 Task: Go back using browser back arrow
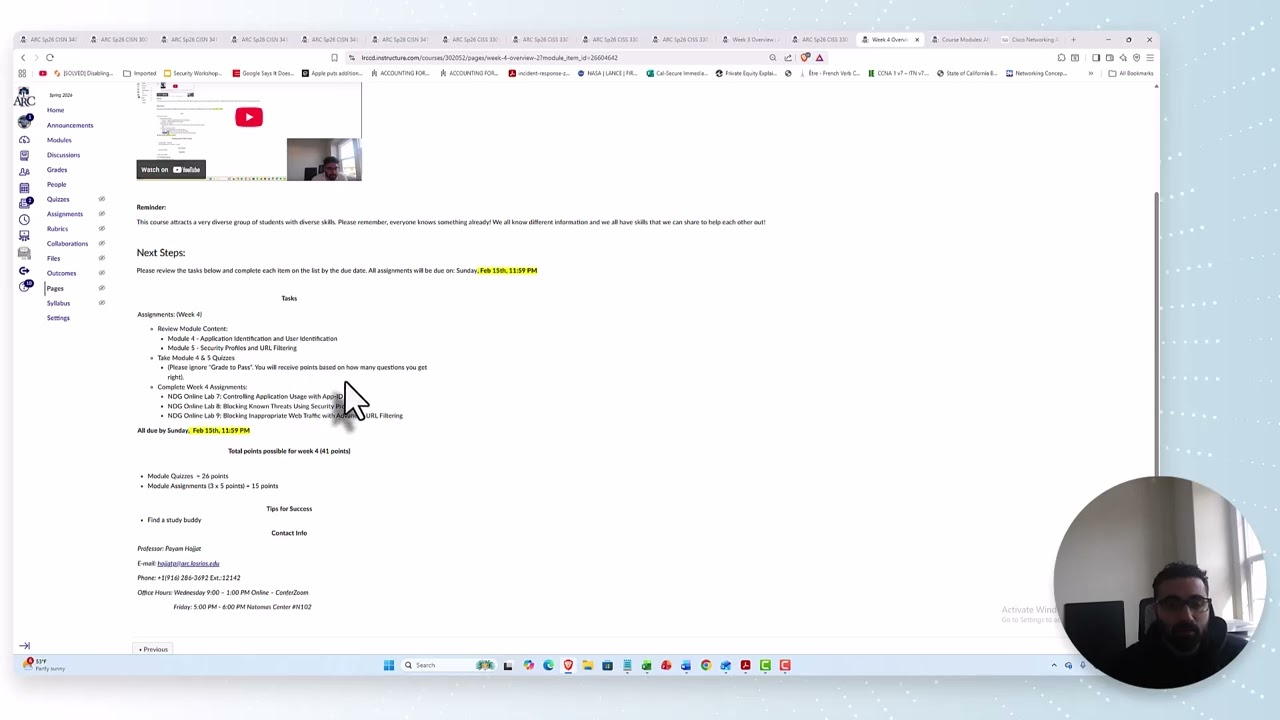coord(23,57)
